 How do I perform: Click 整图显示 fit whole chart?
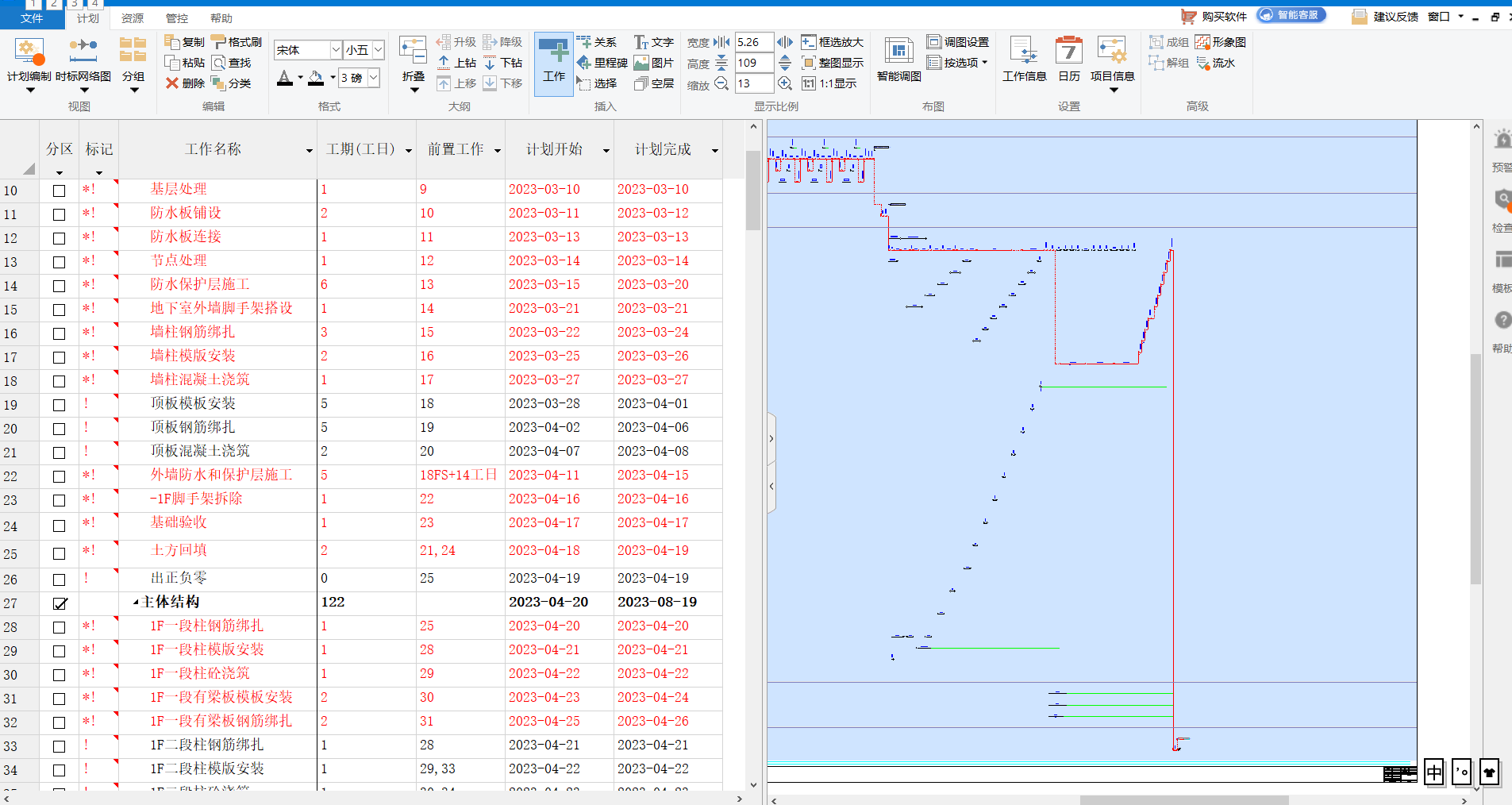(x=832, y=62)
